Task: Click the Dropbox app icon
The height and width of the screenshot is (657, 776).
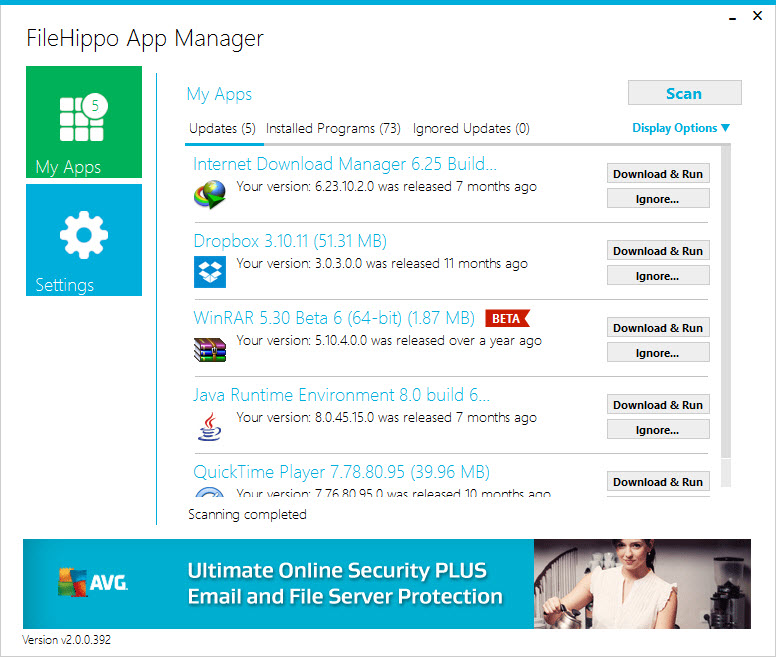Action: tap(210, 272)
